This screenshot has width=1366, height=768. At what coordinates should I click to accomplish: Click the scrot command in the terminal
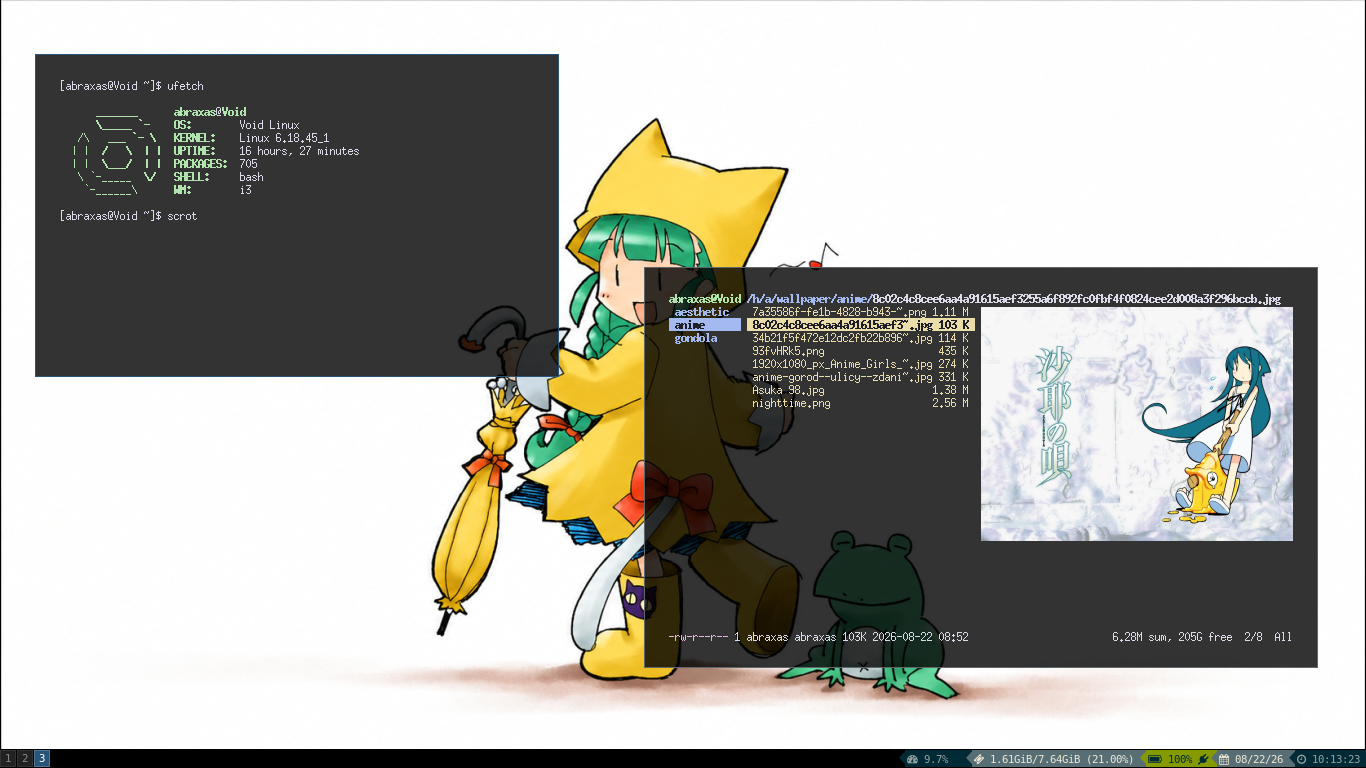(x=182, y=216)
